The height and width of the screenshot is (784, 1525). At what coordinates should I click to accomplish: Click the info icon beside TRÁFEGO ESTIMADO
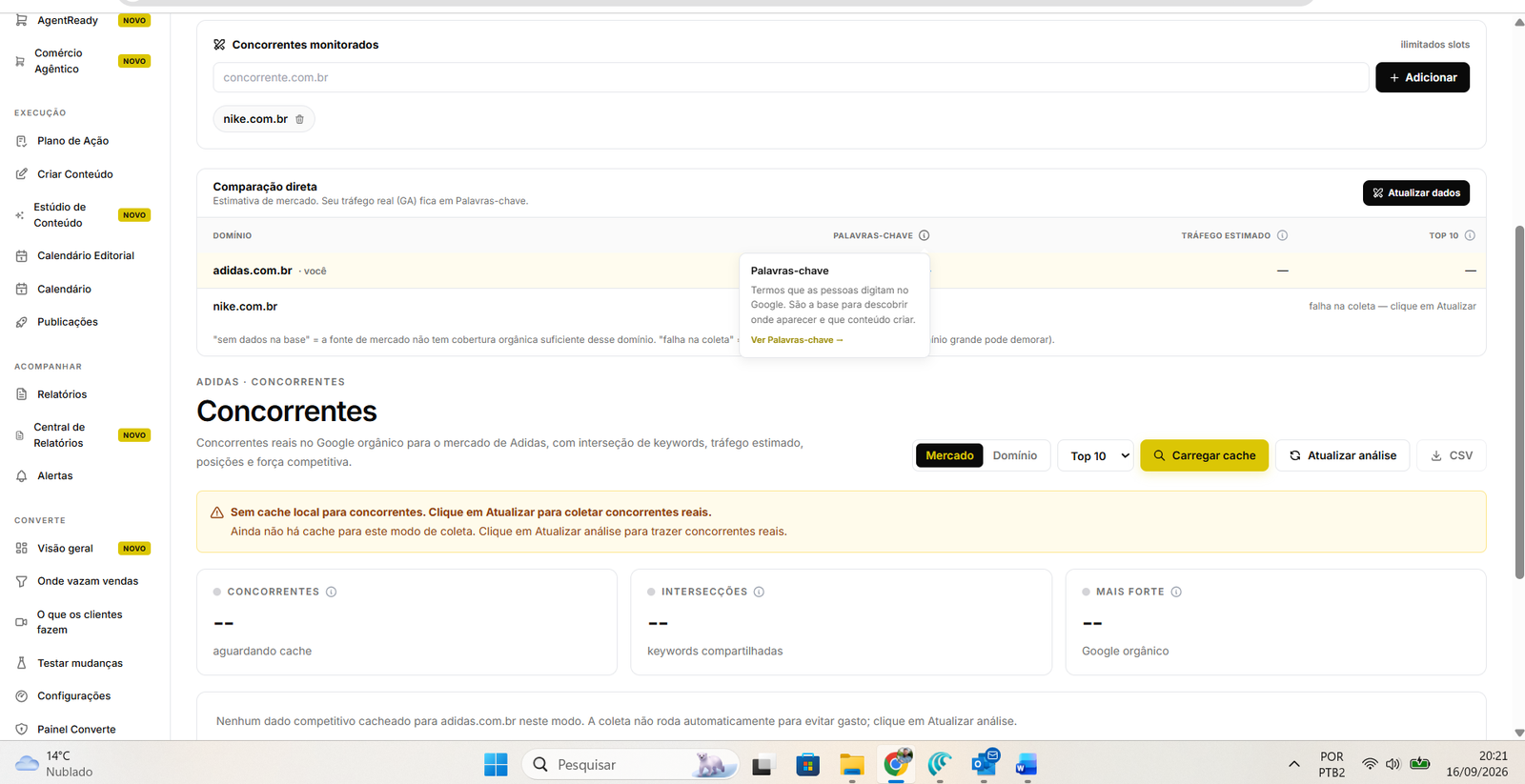[1282, 235]
